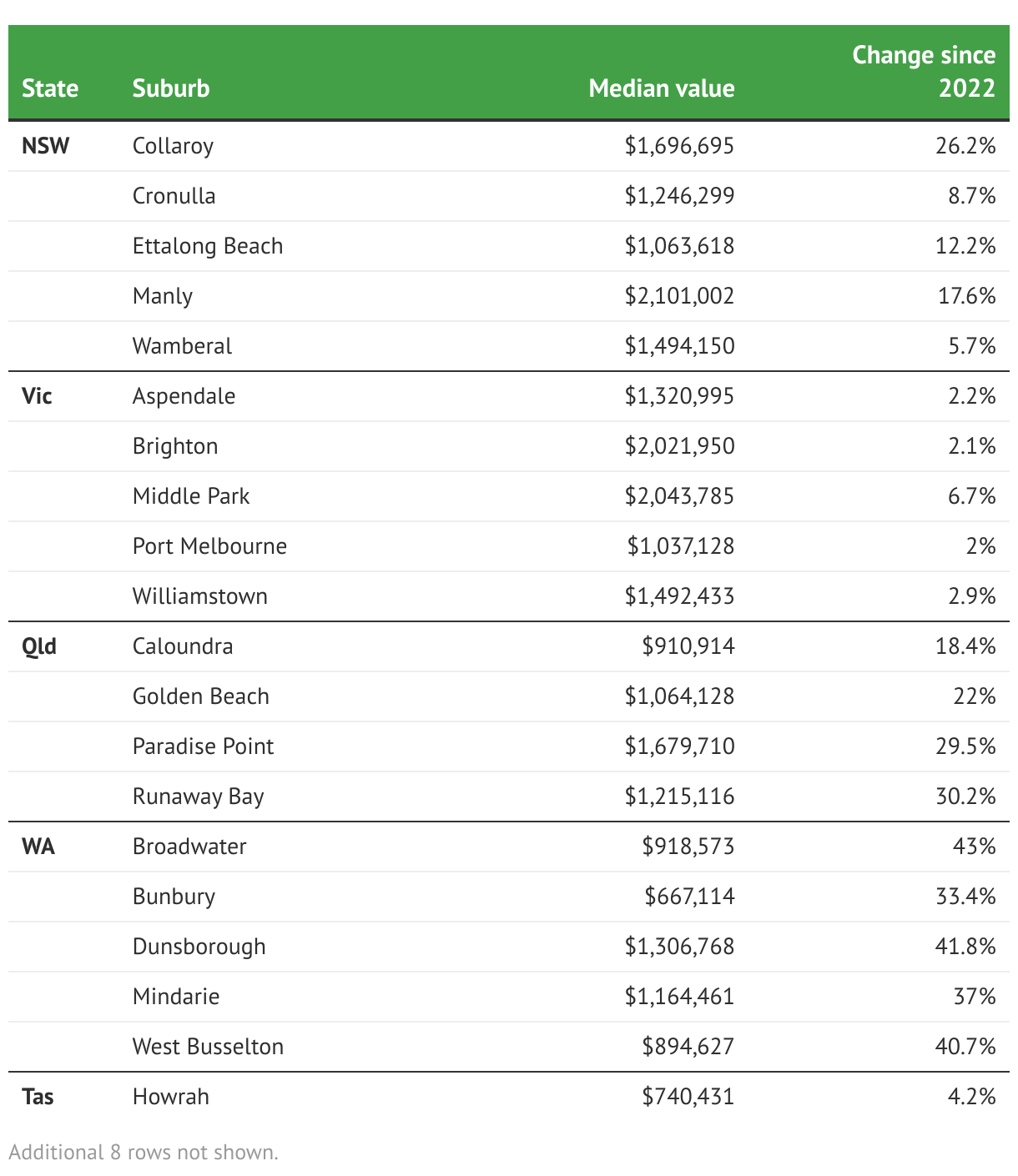Click Brighton's median value $2,021,950
This screenshot has width=1018, height=1176.
point(679,446)
